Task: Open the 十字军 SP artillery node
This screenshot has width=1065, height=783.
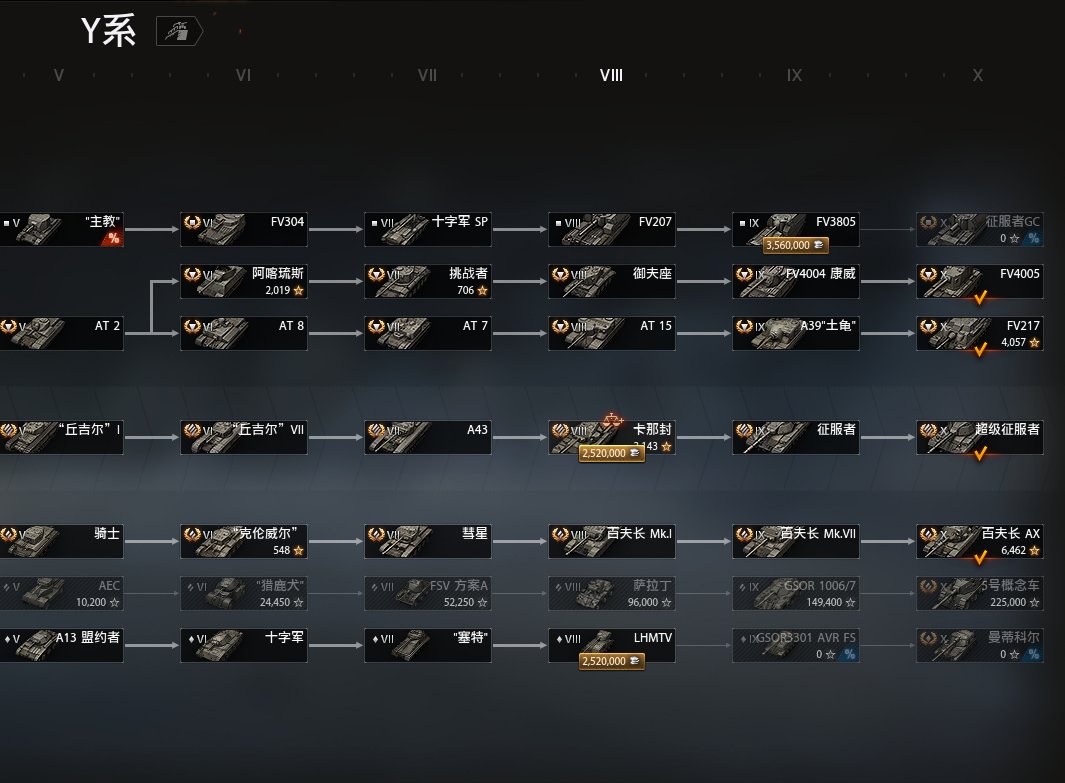Action: tap(428, 230)
